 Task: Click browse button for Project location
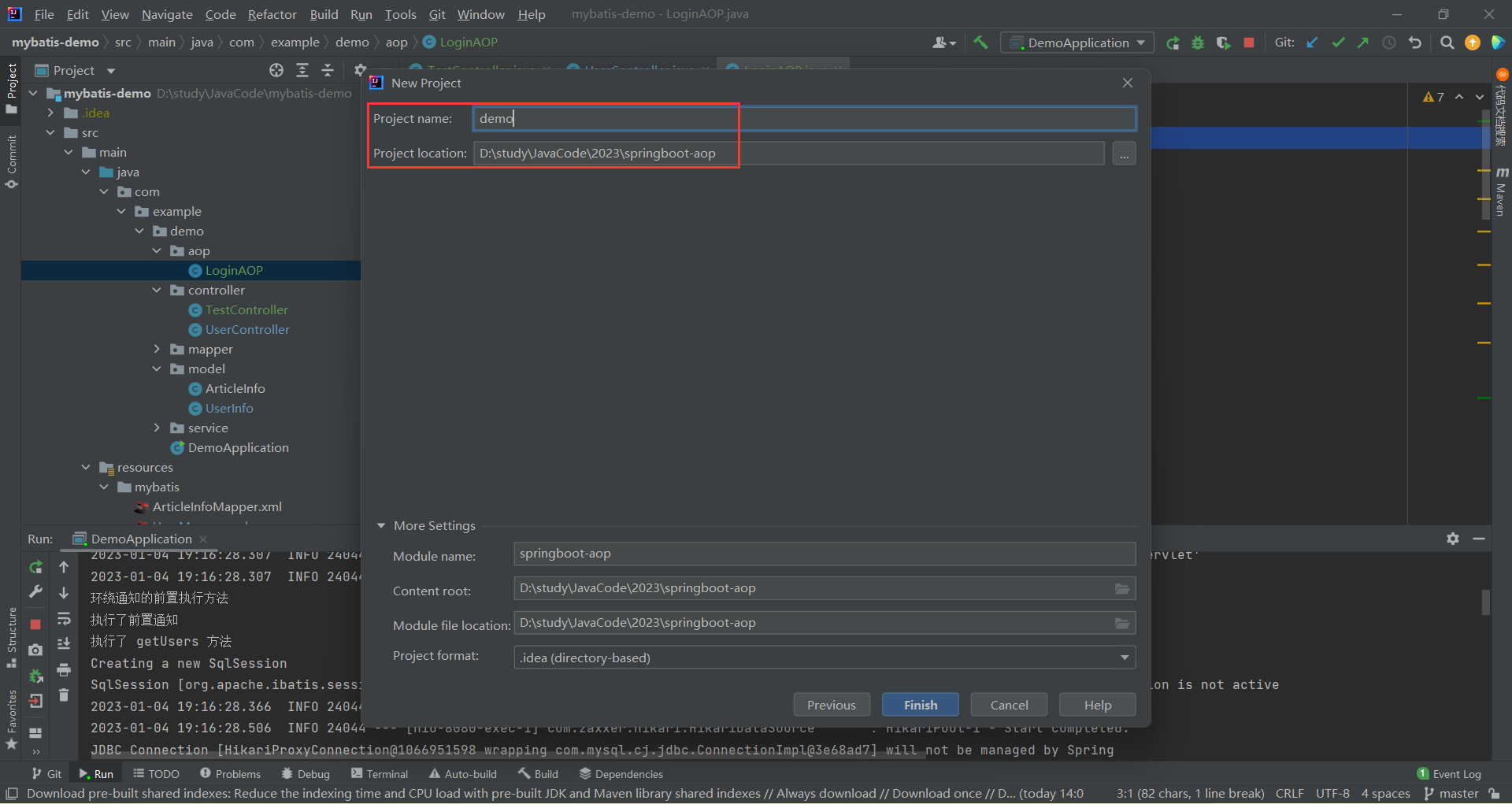1125,154
